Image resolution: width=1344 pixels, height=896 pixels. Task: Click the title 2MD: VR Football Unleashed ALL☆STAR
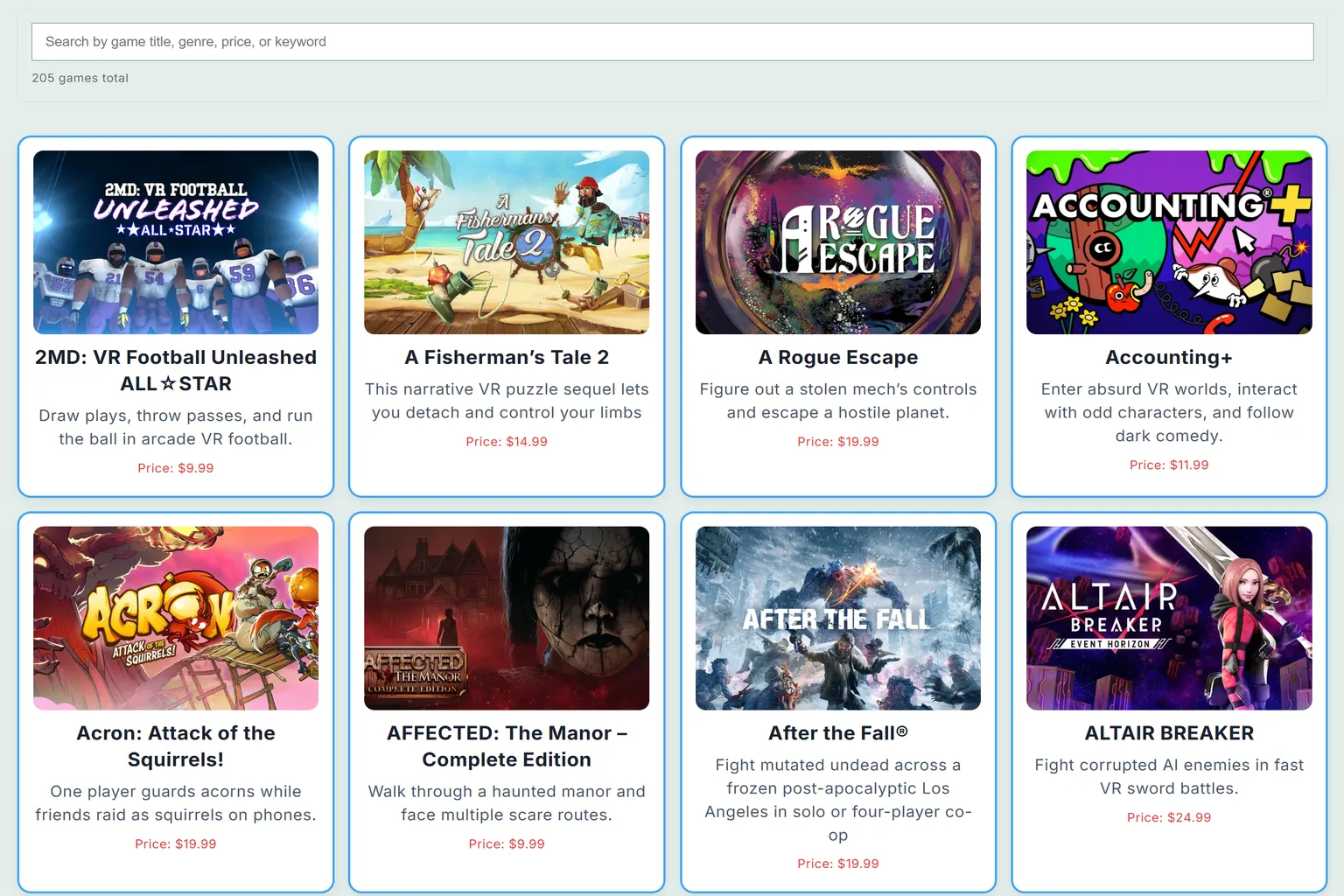tap(176, 370)
